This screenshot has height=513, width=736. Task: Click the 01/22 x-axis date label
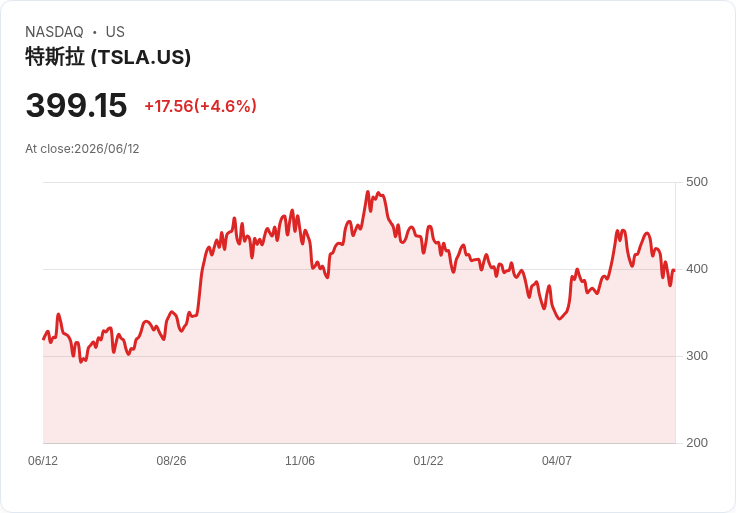coord(428,460)
